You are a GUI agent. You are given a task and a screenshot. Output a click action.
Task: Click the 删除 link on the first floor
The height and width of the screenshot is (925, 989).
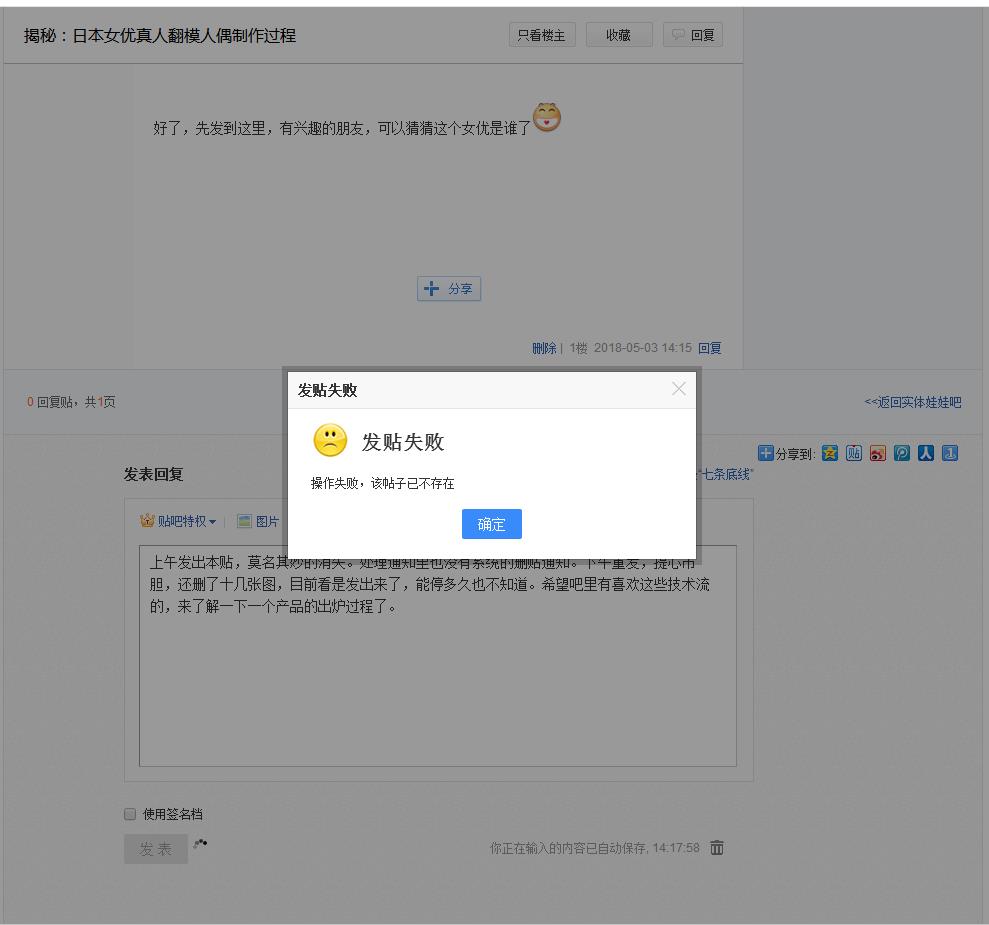[x=544, y=348]
